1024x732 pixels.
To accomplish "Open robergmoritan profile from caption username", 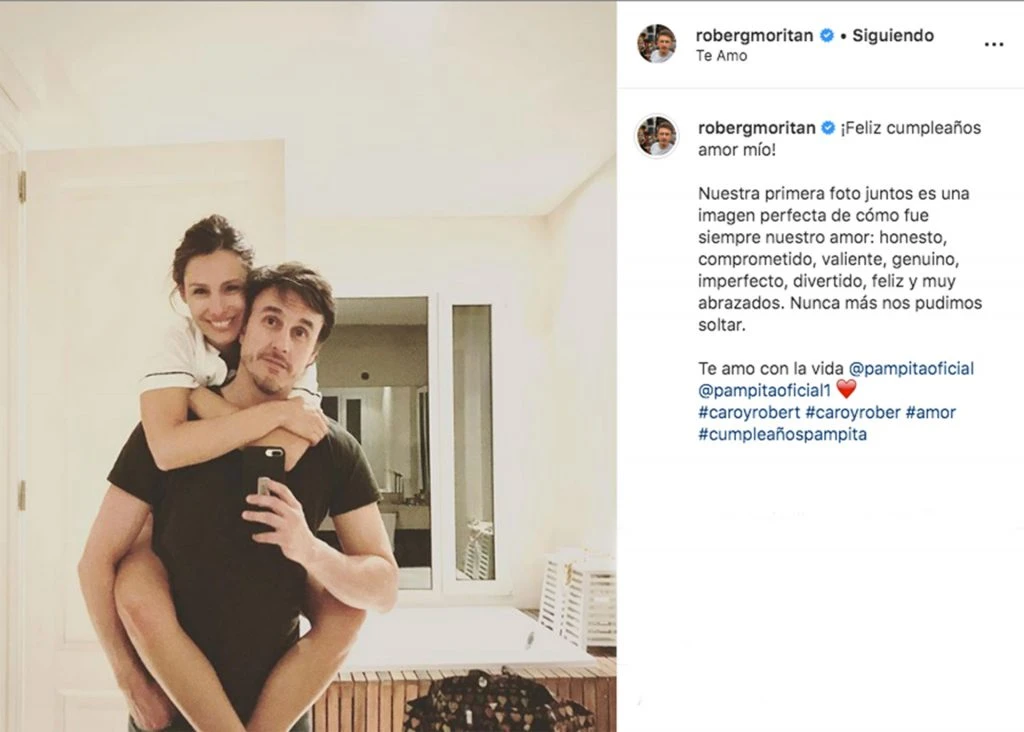I will point(756,128).
